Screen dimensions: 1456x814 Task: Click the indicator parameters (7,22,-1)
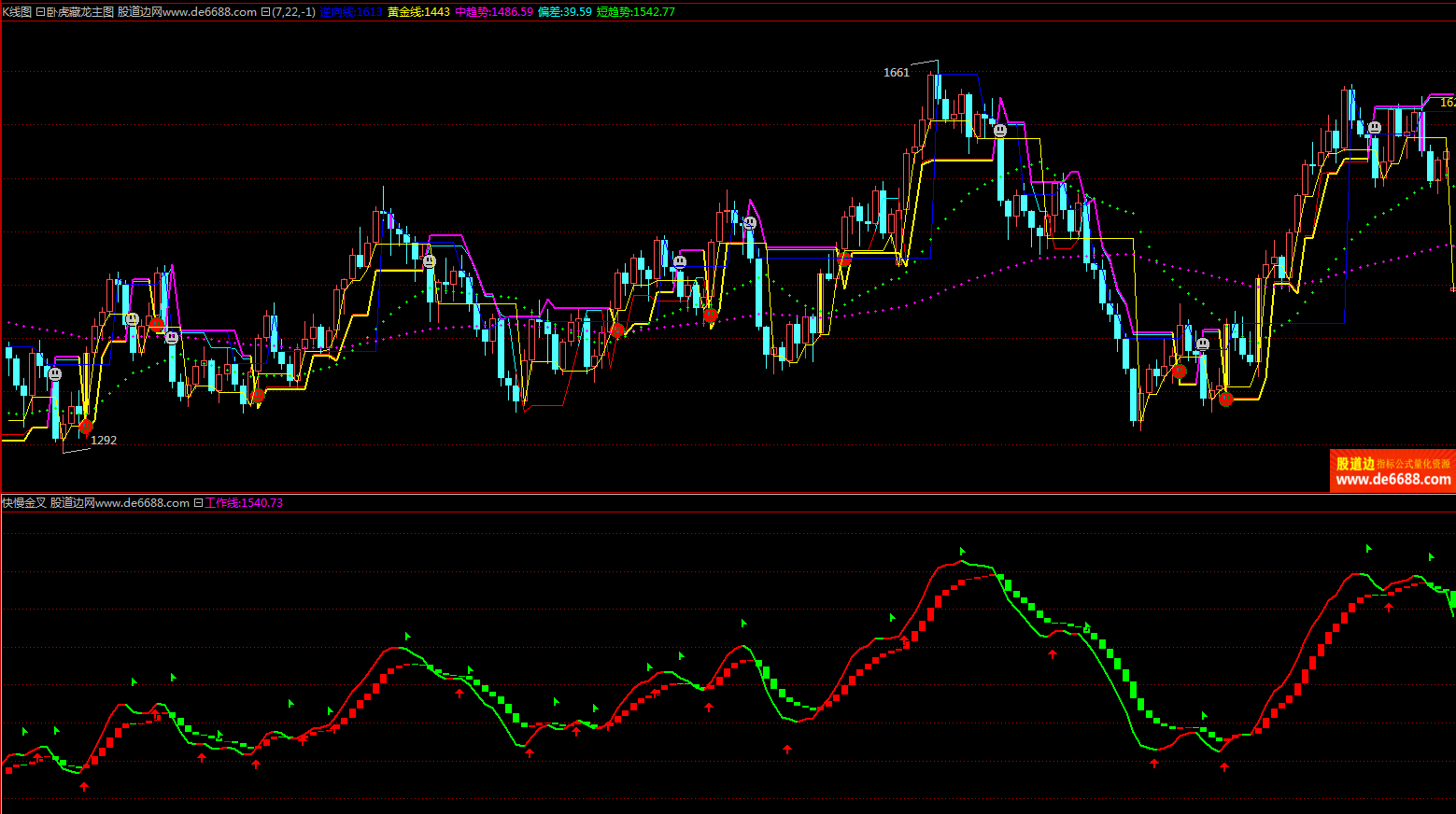click(x=293, y=12)
